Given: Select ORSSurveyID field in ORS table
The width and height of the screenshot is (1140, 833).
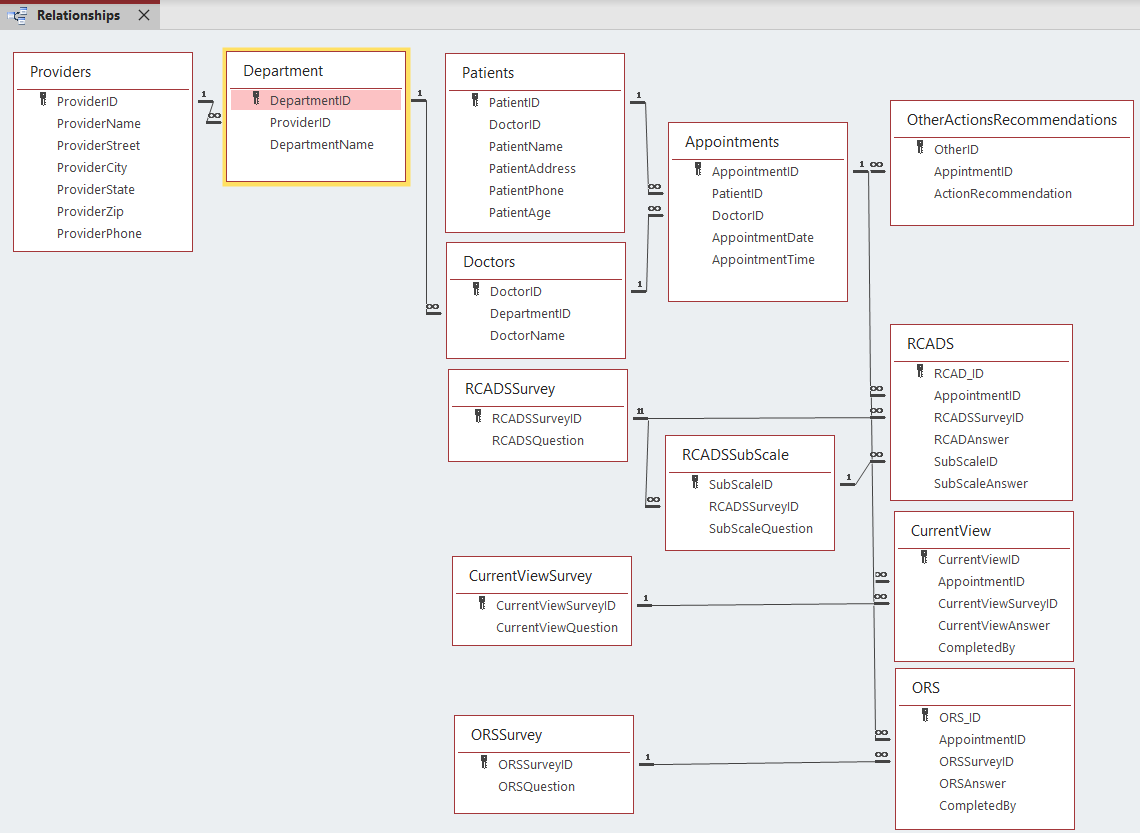Looking at the screenshot, I should (x=976, y=762).
